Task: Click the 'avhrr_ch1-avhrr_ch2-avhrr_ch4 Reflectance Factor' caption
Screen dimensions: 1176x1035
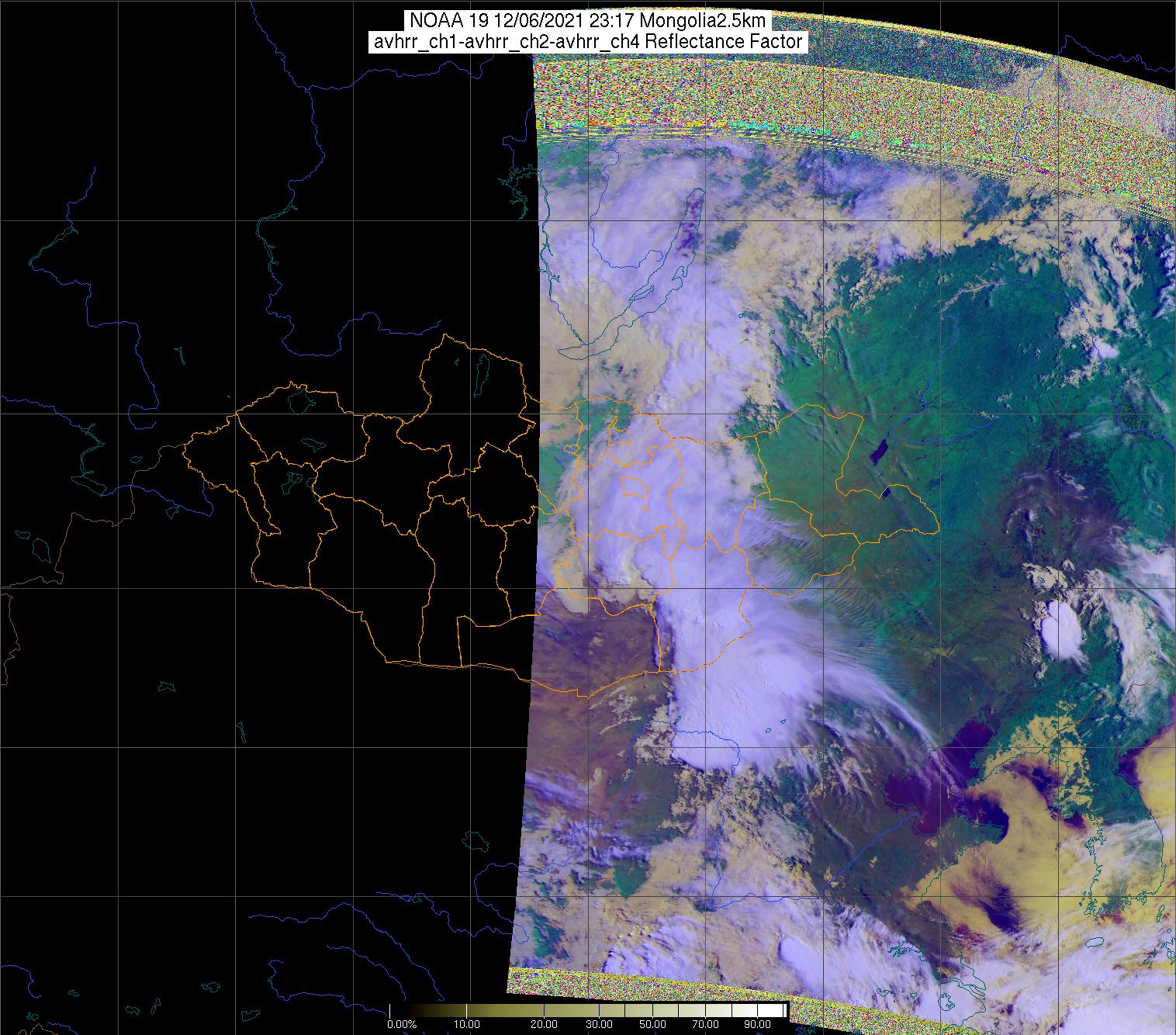Action: [588, 42]
